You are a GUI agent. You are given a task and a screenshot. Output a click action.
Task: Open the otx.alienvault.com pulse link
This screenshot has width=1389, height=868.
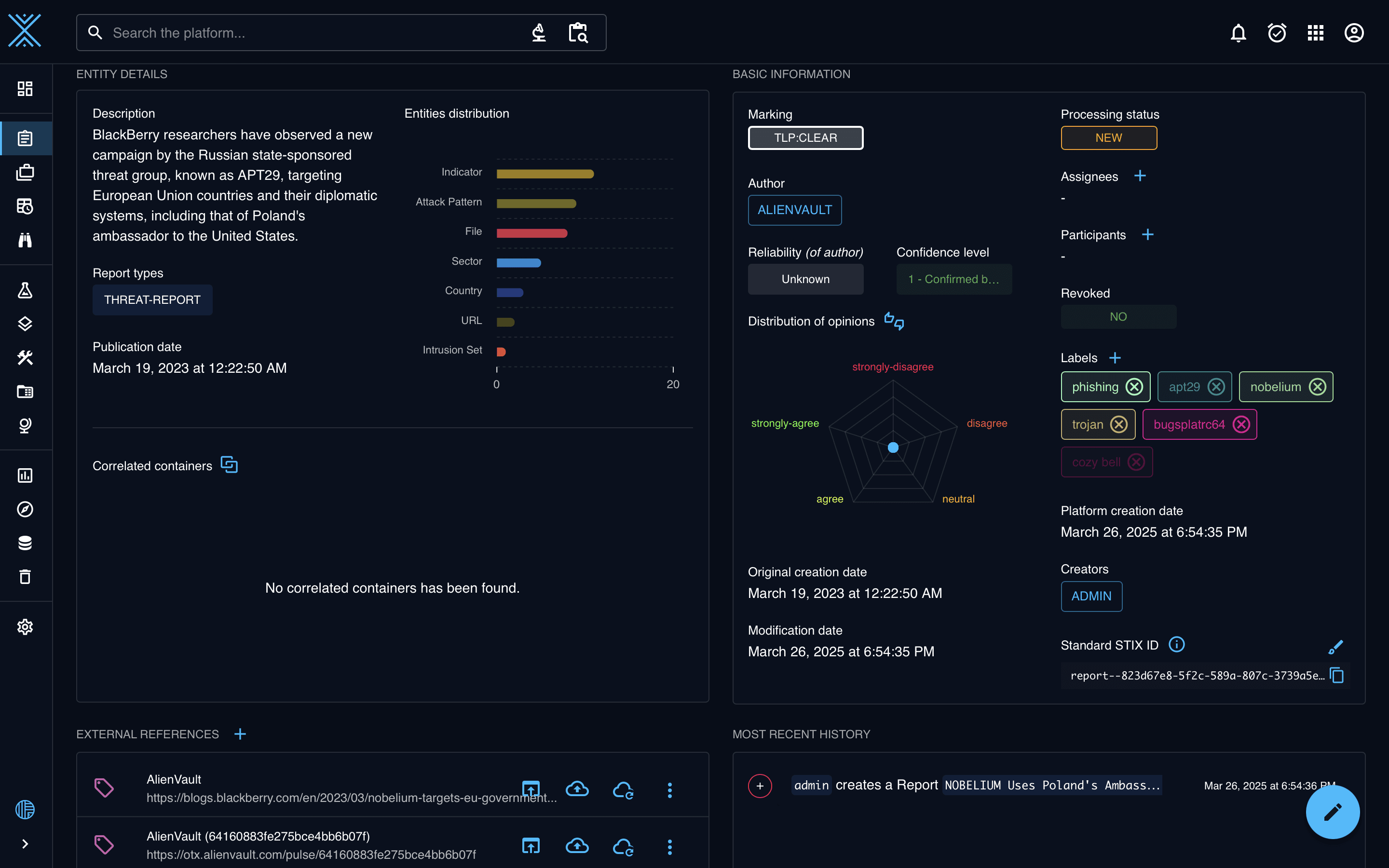311,854
